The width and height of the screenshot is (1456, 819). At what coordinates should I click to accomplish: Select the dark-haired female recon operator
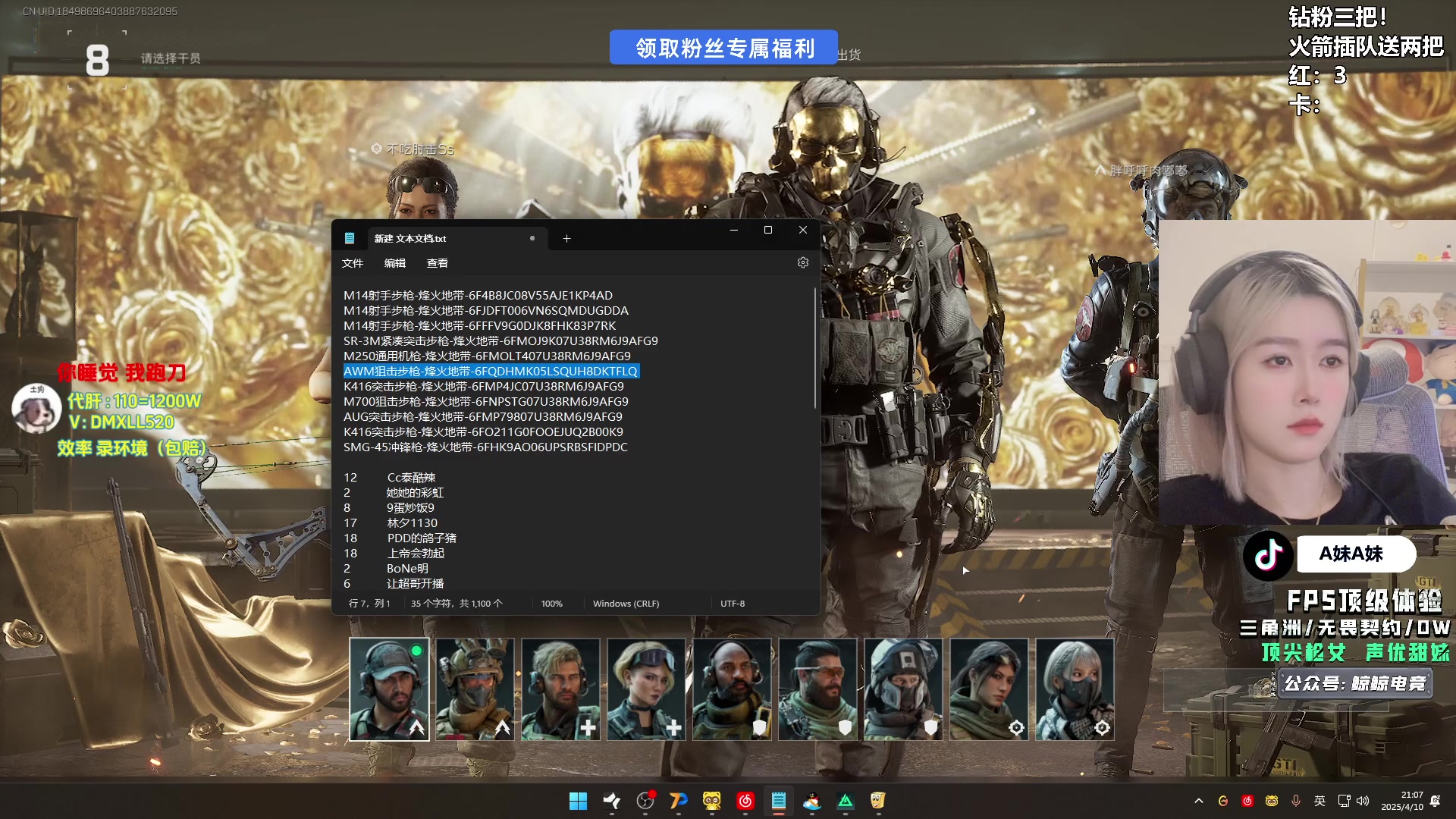(x=989, y=689)
